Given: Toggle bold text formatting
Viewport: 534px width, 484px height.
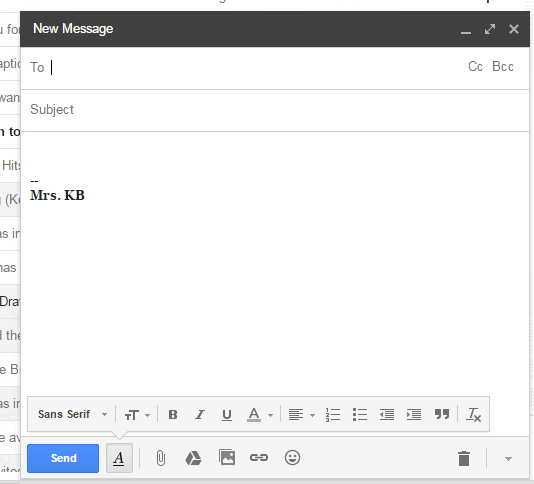Looking at the screenshot, I should pyautogui.click(x=173, y=415).
